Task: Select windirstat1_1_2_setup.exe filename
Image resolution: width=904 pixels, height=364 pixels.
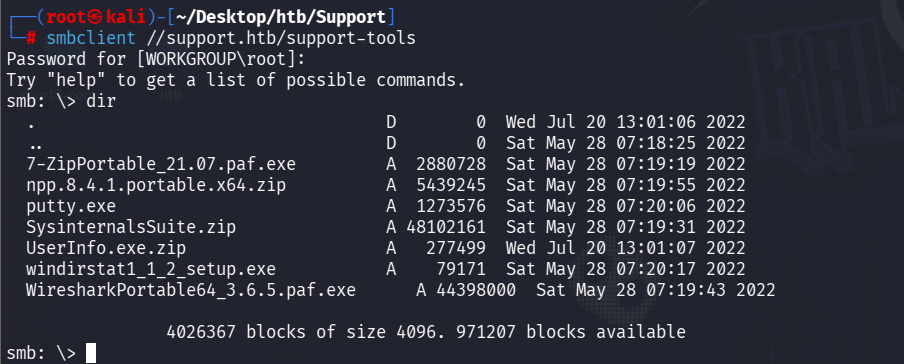Action: (x=150, y=269)
